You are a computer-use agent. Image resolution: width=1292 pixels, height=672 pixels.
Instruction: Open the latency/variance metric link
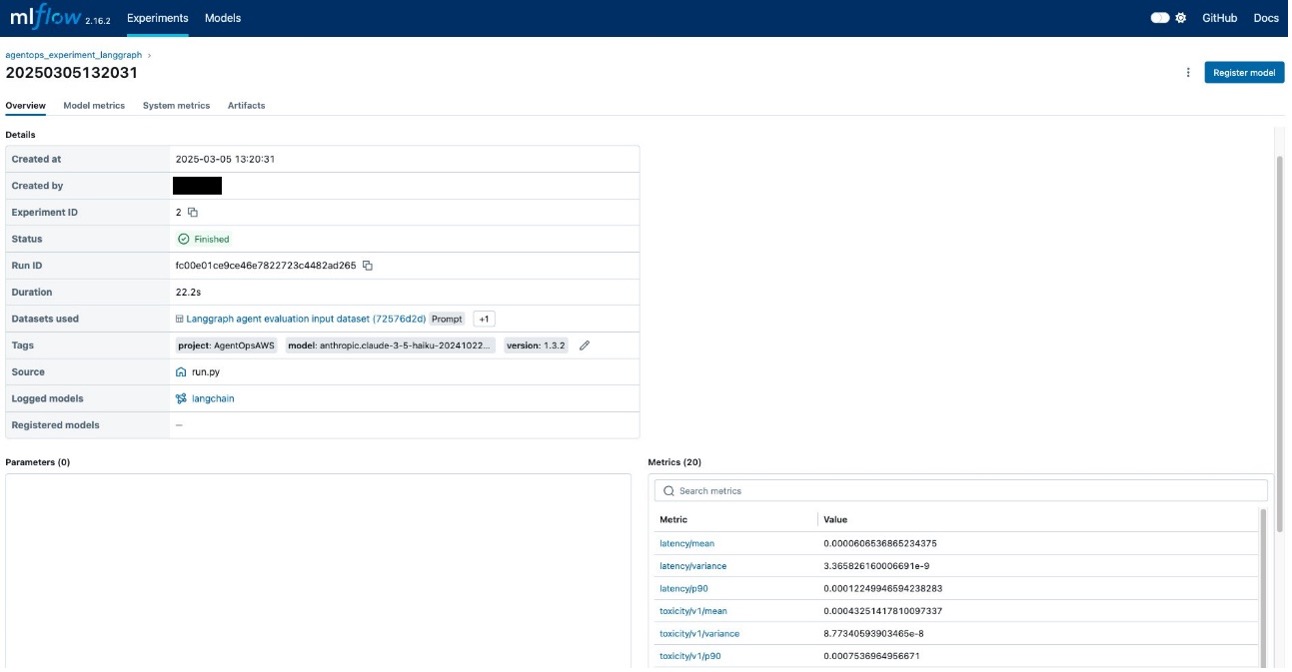[x=693, y=566]
